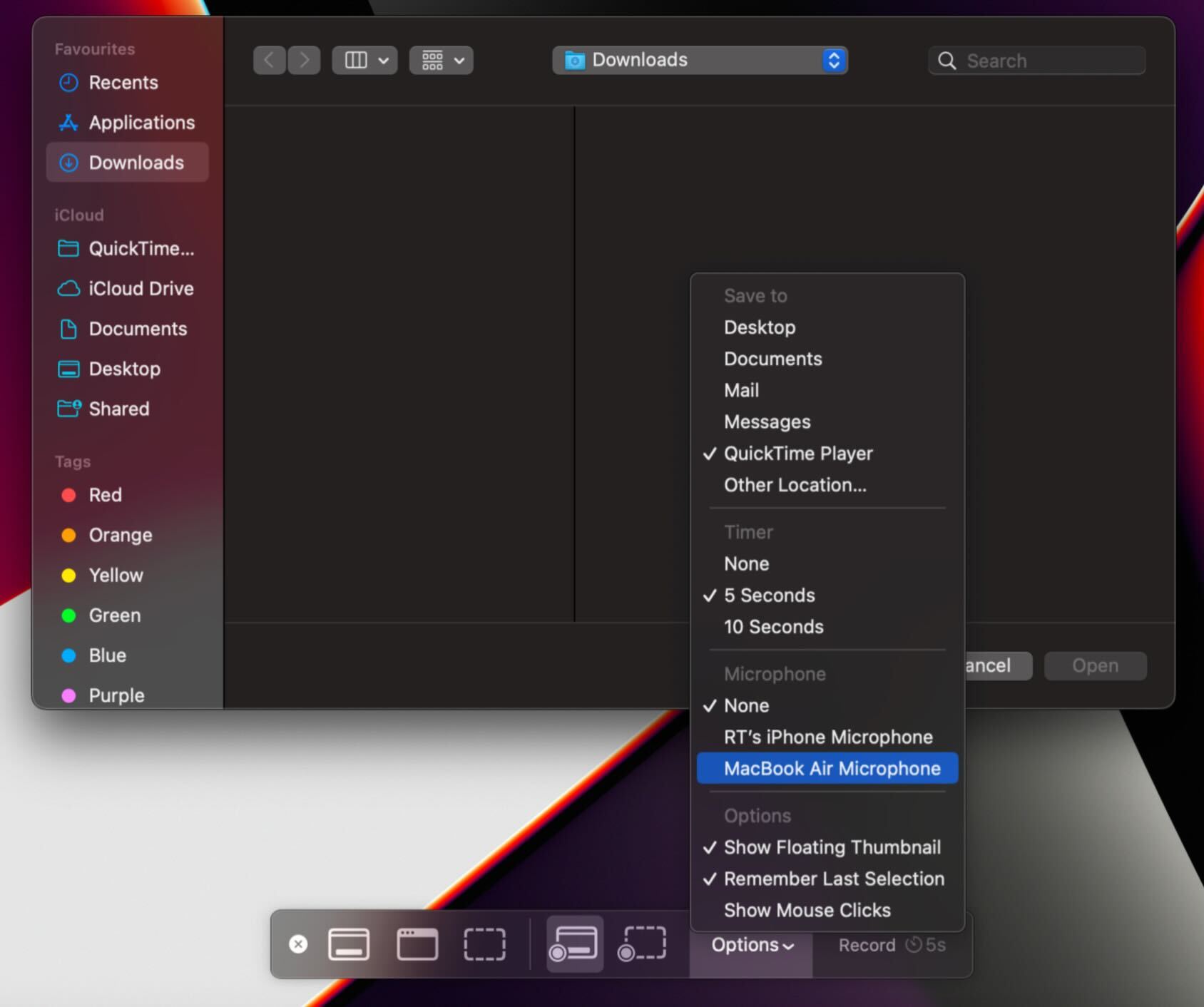Select QuickTime Player as save destination
This screenshot has width=1204, height=1007.
[x=827, y=454]
